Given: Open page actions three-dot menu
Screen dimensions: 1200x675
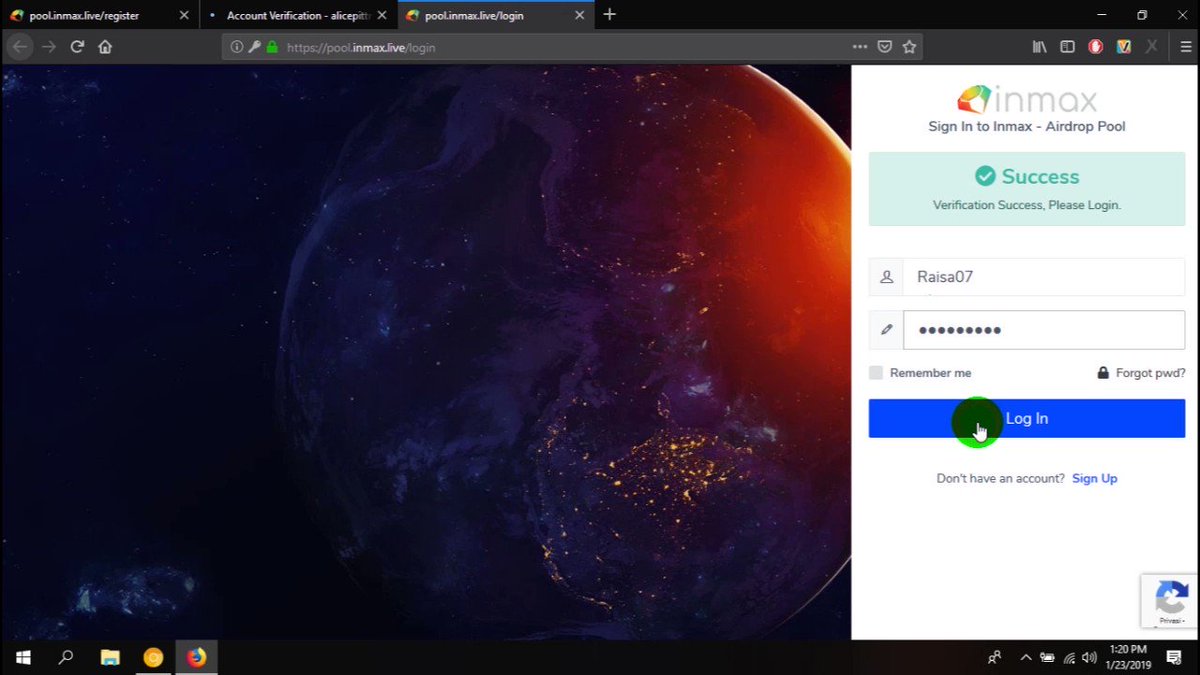Looking at the screenshot, I should (x=860, y=47).
